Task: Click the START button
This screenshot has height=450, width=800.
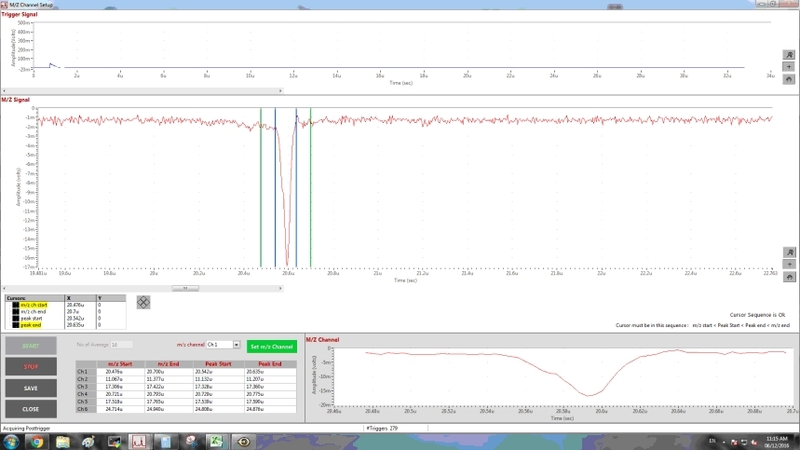Action: 31,346
